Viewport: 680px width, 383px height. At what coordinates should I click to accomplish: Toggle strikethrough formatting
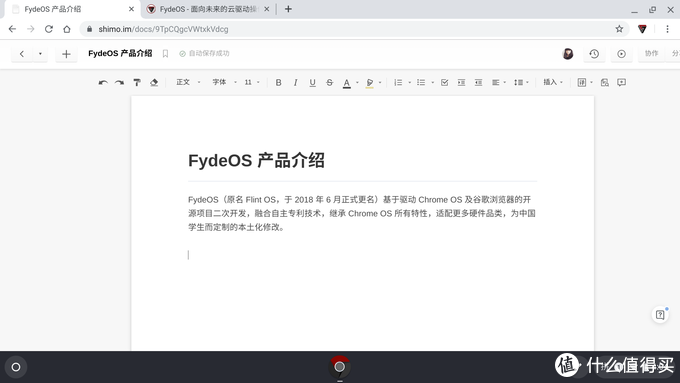pos(330,82)
